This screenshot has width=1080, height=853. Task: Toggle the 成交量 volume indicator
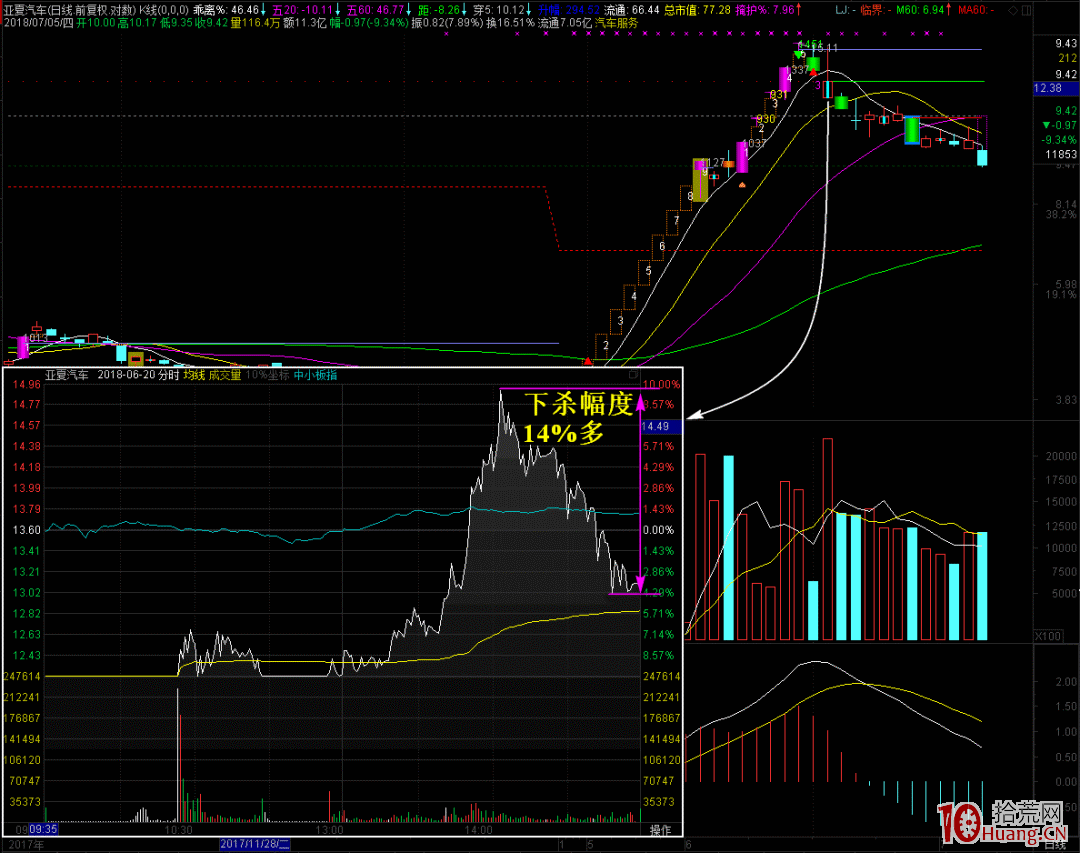pos(225,376)
